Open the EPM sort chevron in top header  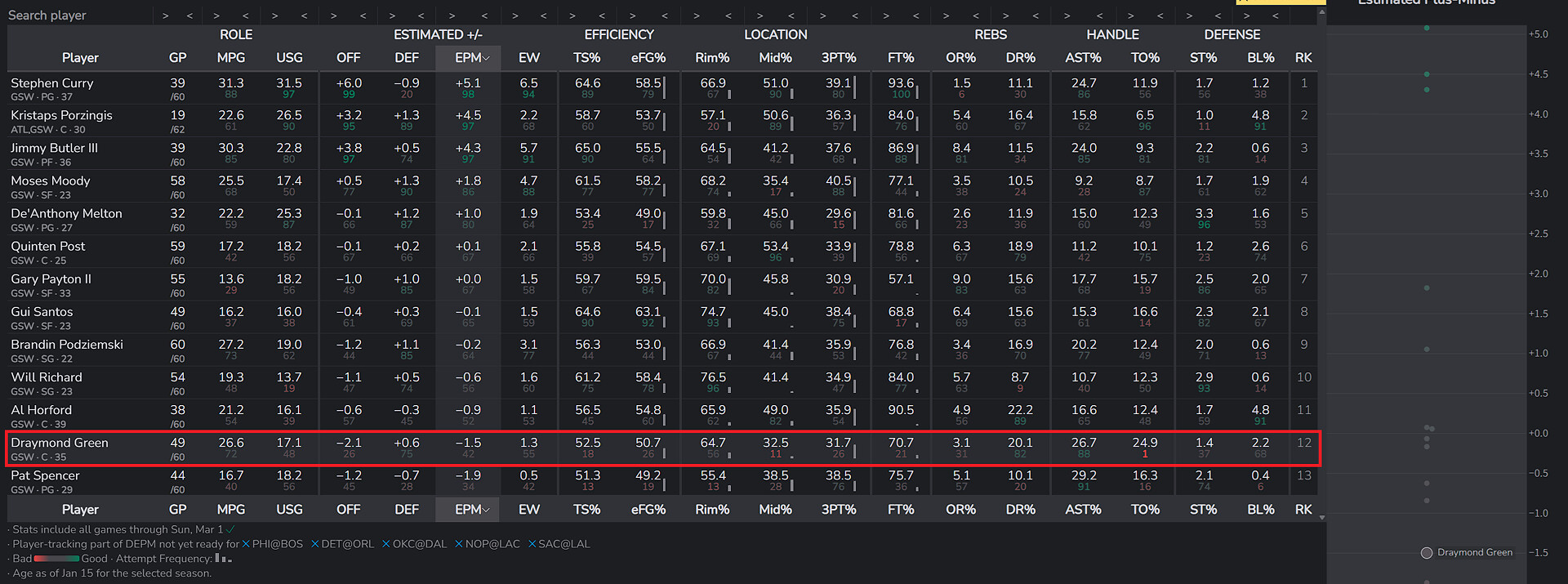tap(486, 58)
